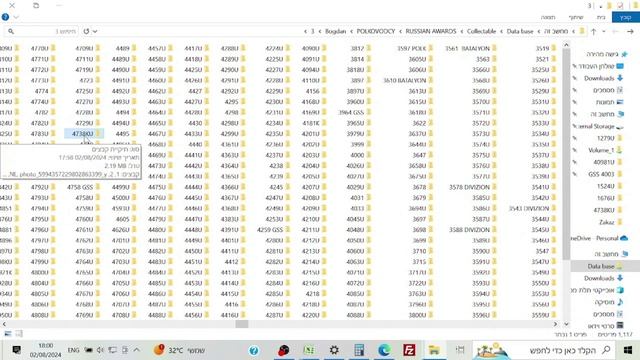
Task: Navigate with the right-pointing arrow button
Action: pyautogui.click(x=630, y=31)
